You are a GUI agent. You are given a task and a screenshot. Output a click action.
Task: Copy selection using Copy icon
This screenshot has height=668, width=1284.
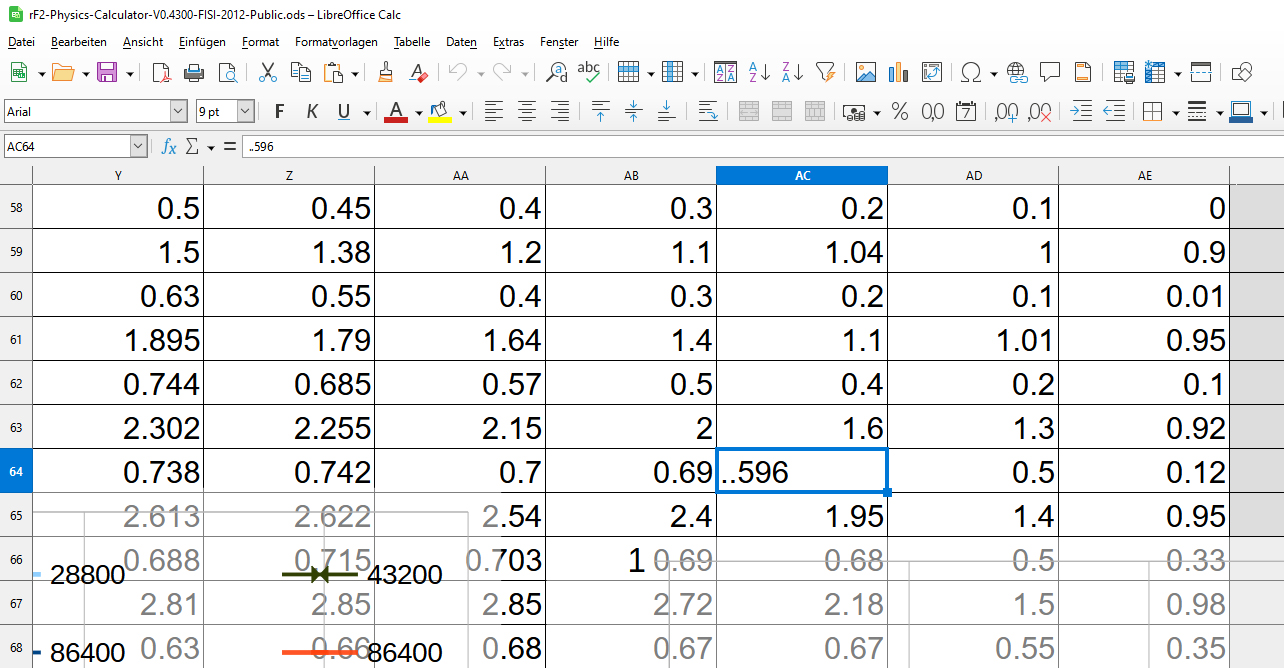coord(300,72)
